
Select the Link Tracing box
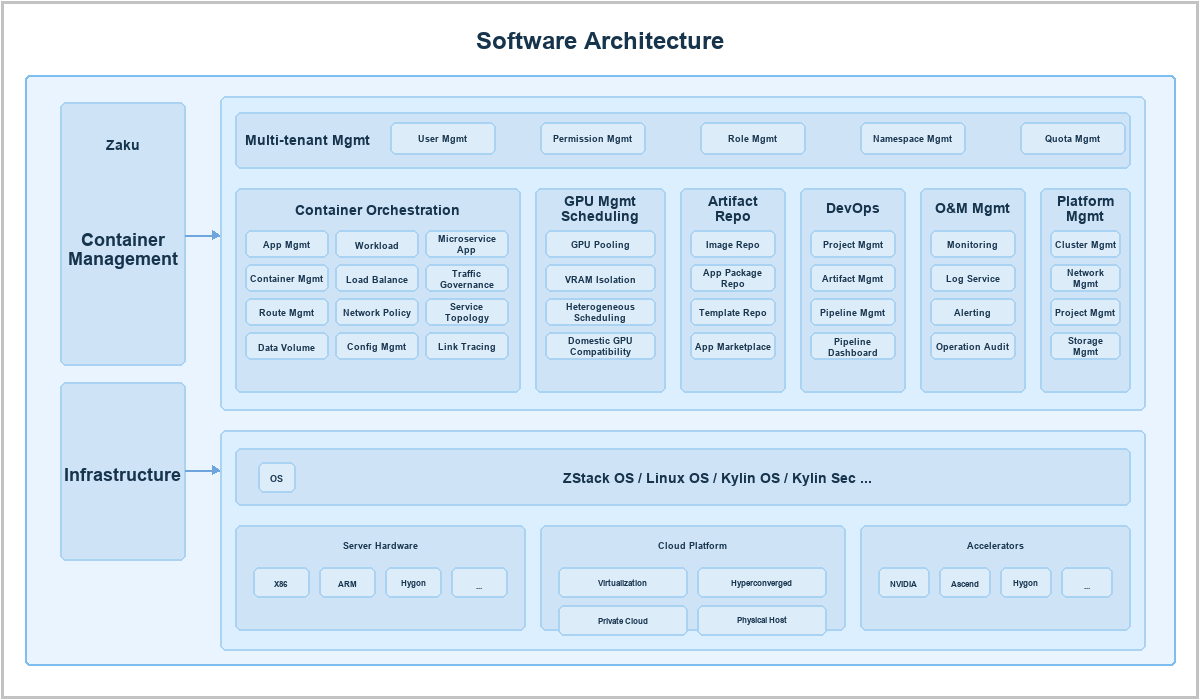[x=467, y=347]
